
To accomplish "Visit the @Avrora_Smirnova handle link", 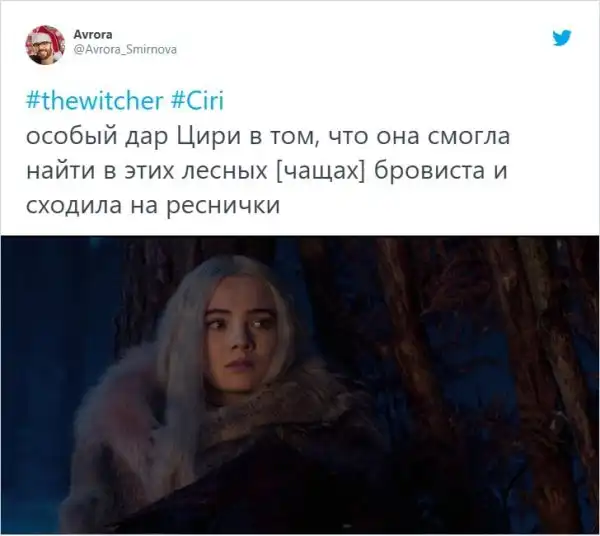I will coord(125,49).
